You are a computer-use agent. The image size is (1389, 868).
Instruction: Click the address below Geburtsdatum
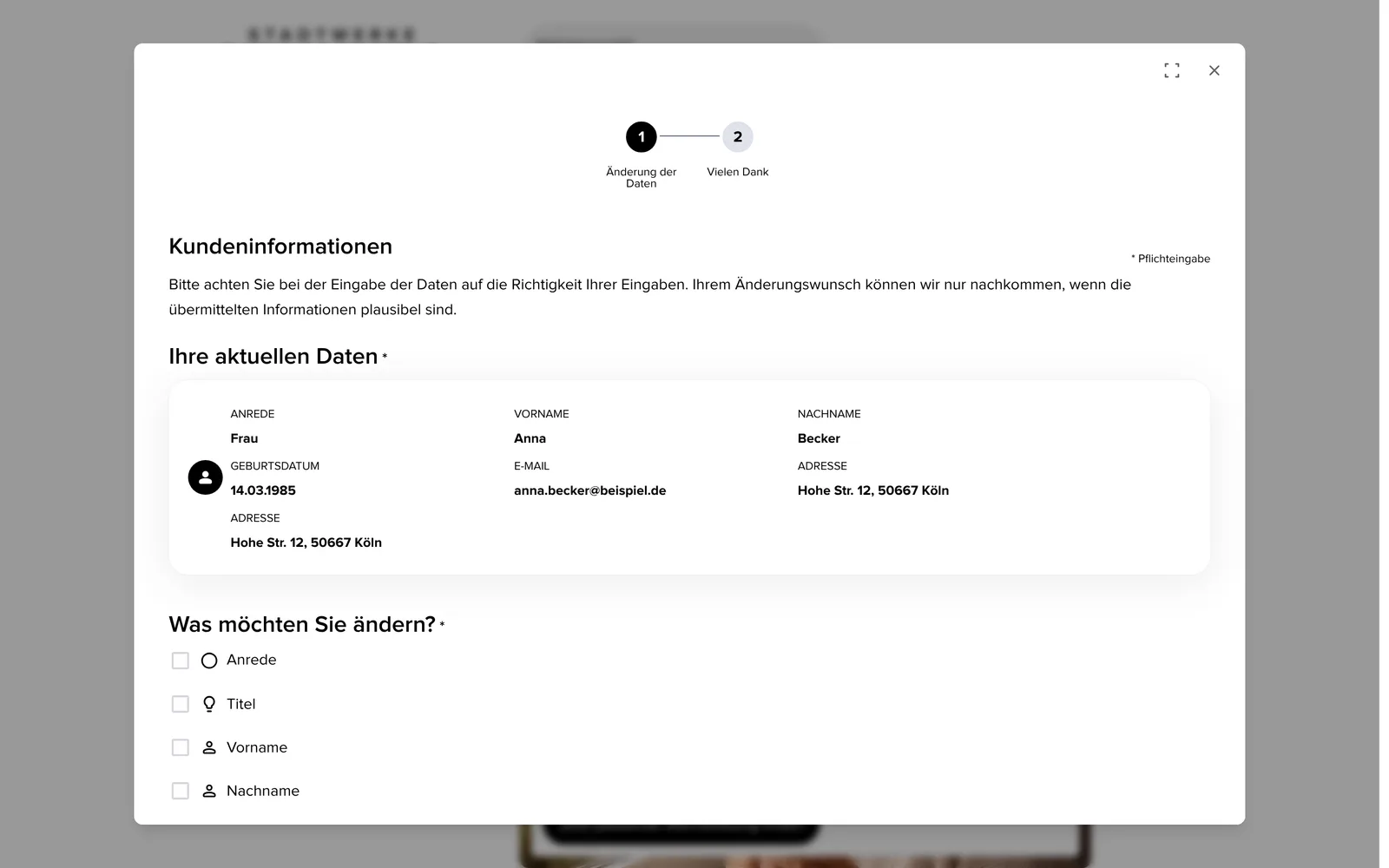tap(306, 542)
